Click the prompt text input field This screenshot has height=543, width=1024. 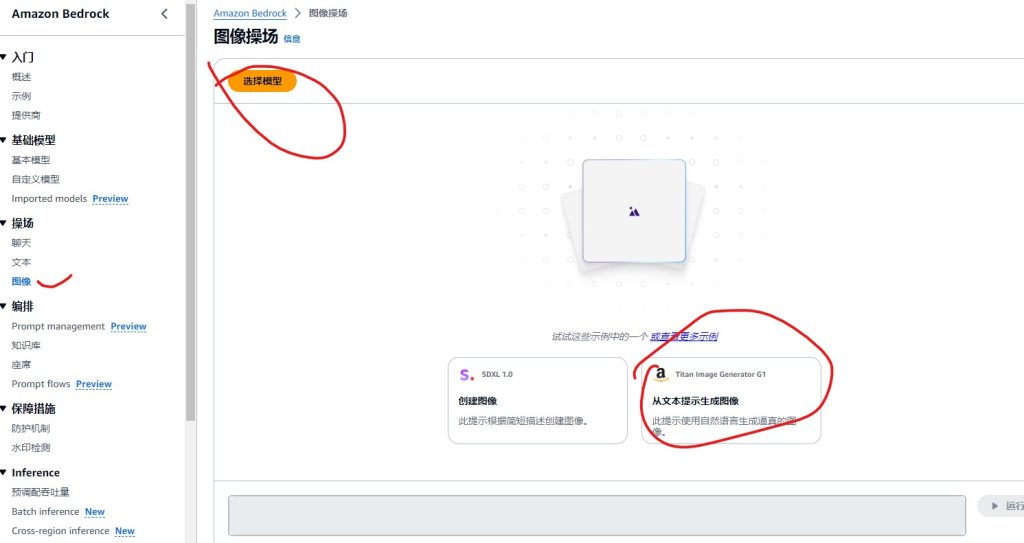(596, 515)
